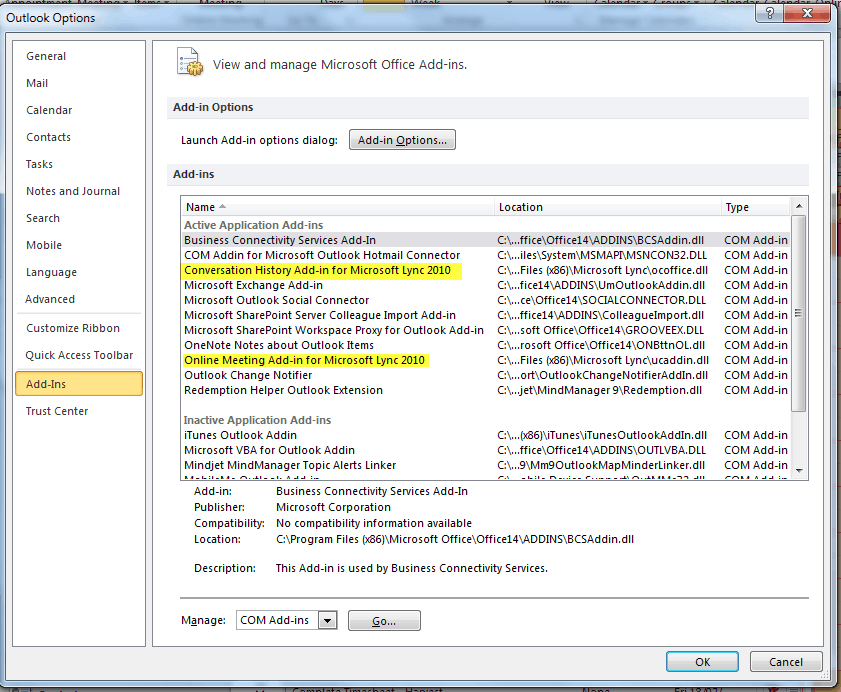Viewport: 841px width, 692px height.
Task: Select SharePoint Workspace Proxy for Outlook Add-in
Action: (485, 330)
